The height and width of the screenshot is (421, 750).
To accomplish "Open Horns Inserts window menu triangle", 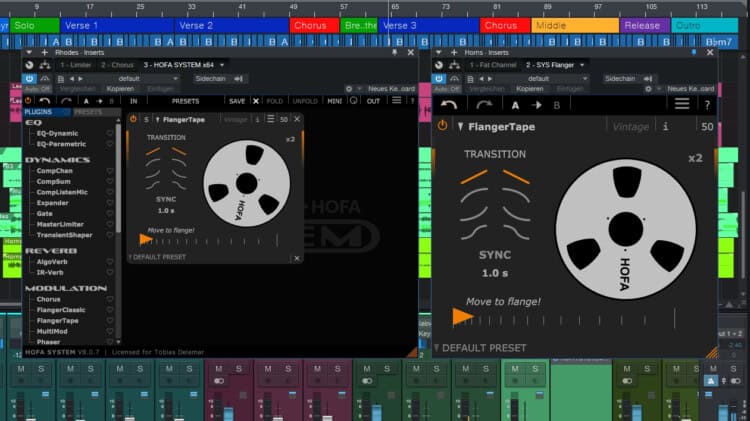I will [x=439, y=52].
